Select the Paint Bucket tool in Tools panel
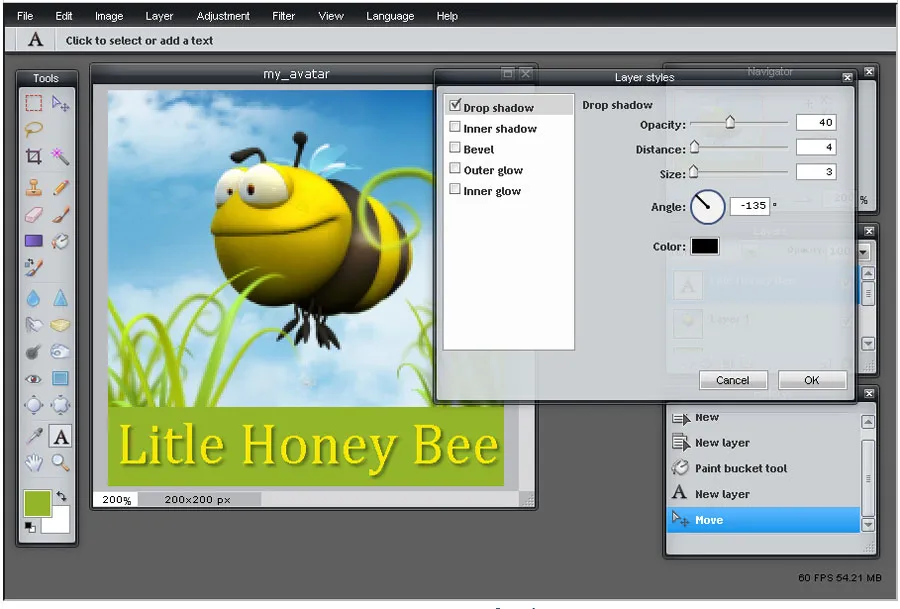Image resolution: width=900 pixels, height=609 pixels. [60, 241]
